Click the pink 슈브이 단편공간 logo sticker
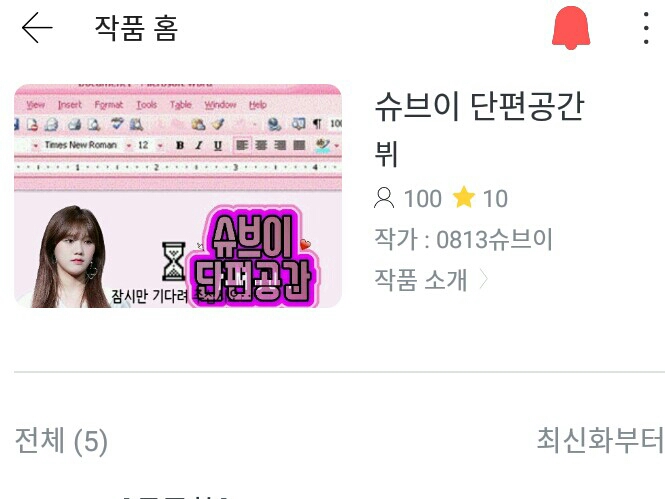The width and height of the screenshot is (665, 499). [254, 256]
